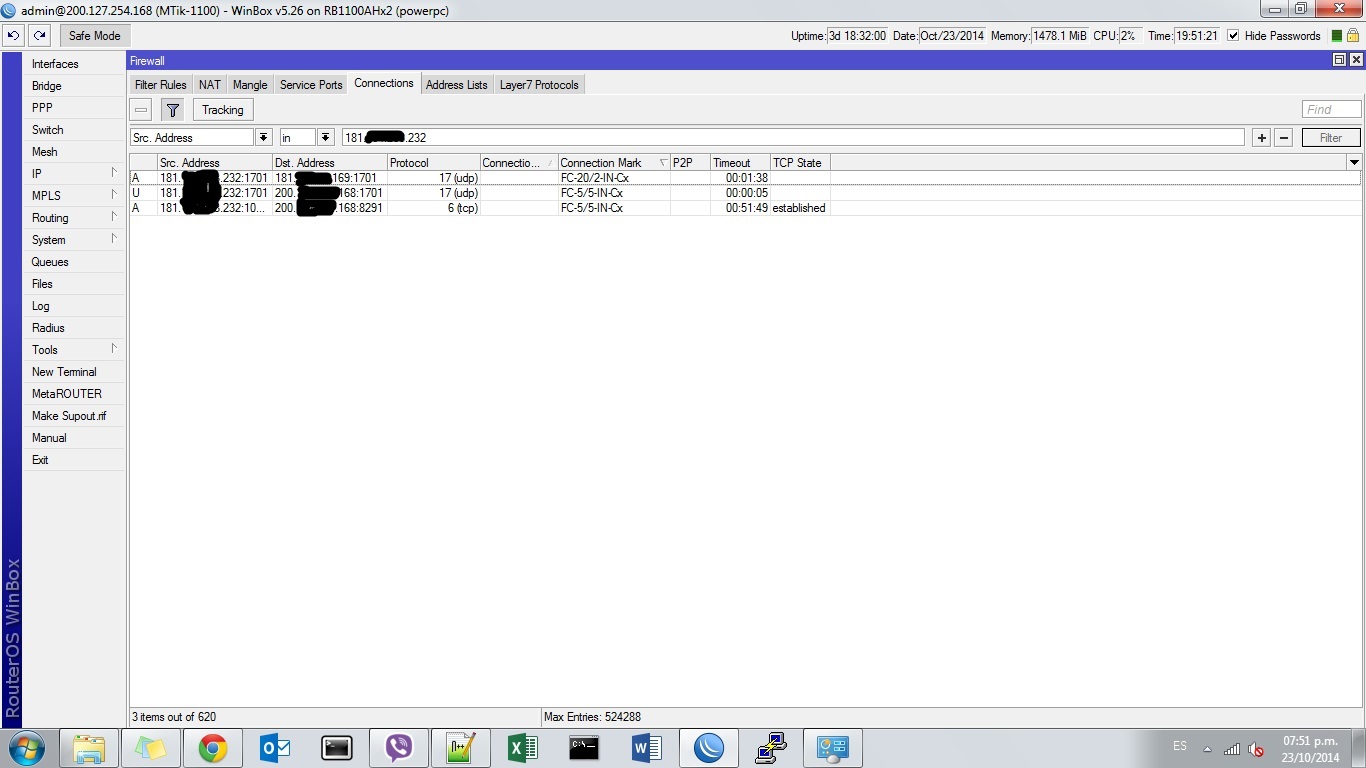
Task: Open Outlook from the taskbar
Action: click(x=274, y=748)
